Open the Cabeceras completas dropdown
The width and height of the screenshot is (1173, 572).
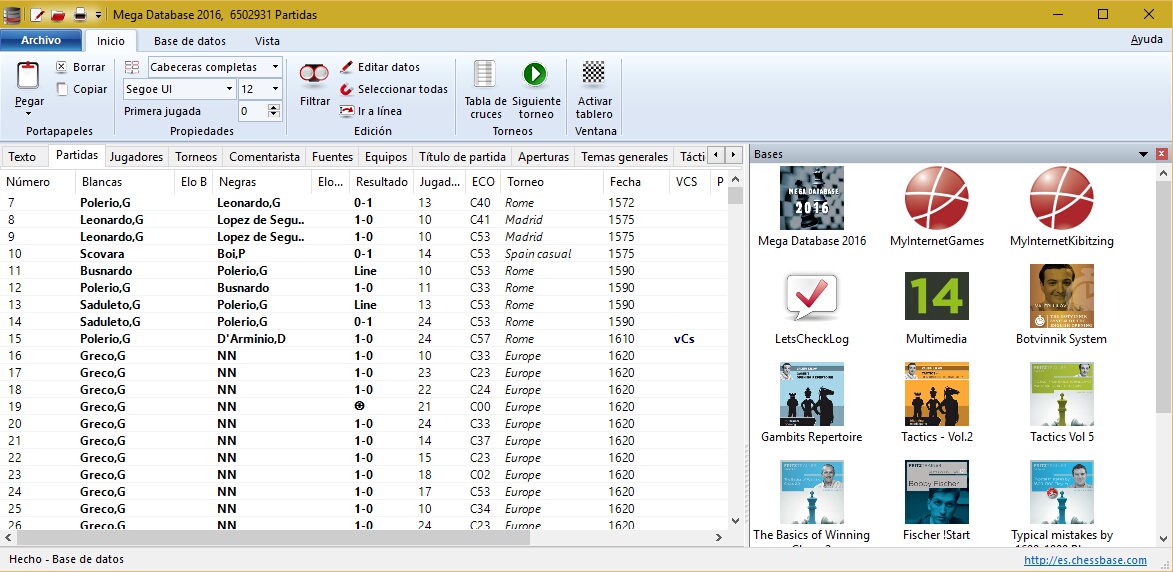(275, 67)
